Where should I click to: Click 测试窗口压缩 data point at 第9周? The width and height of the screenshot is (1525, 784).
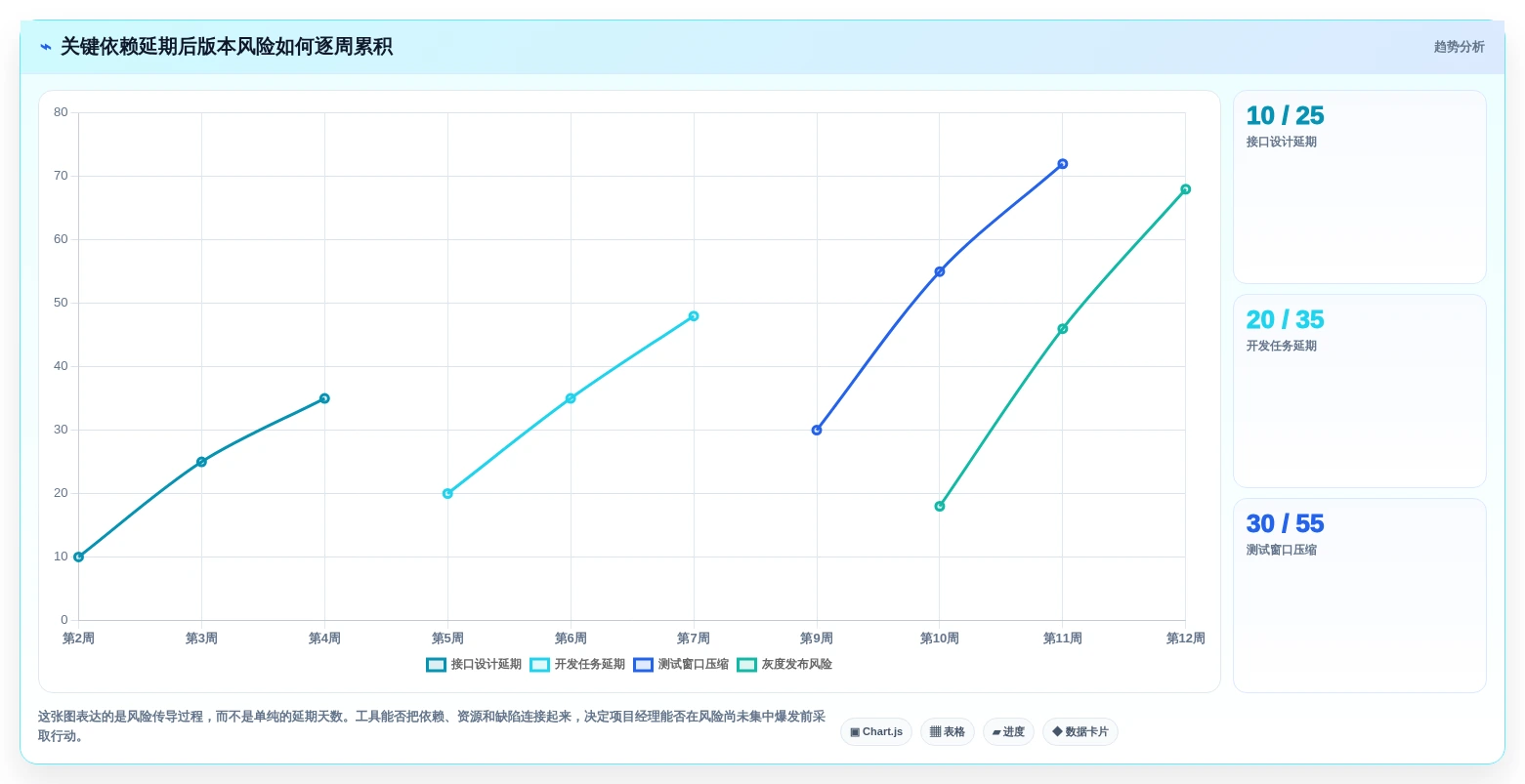tap(817, 431)
